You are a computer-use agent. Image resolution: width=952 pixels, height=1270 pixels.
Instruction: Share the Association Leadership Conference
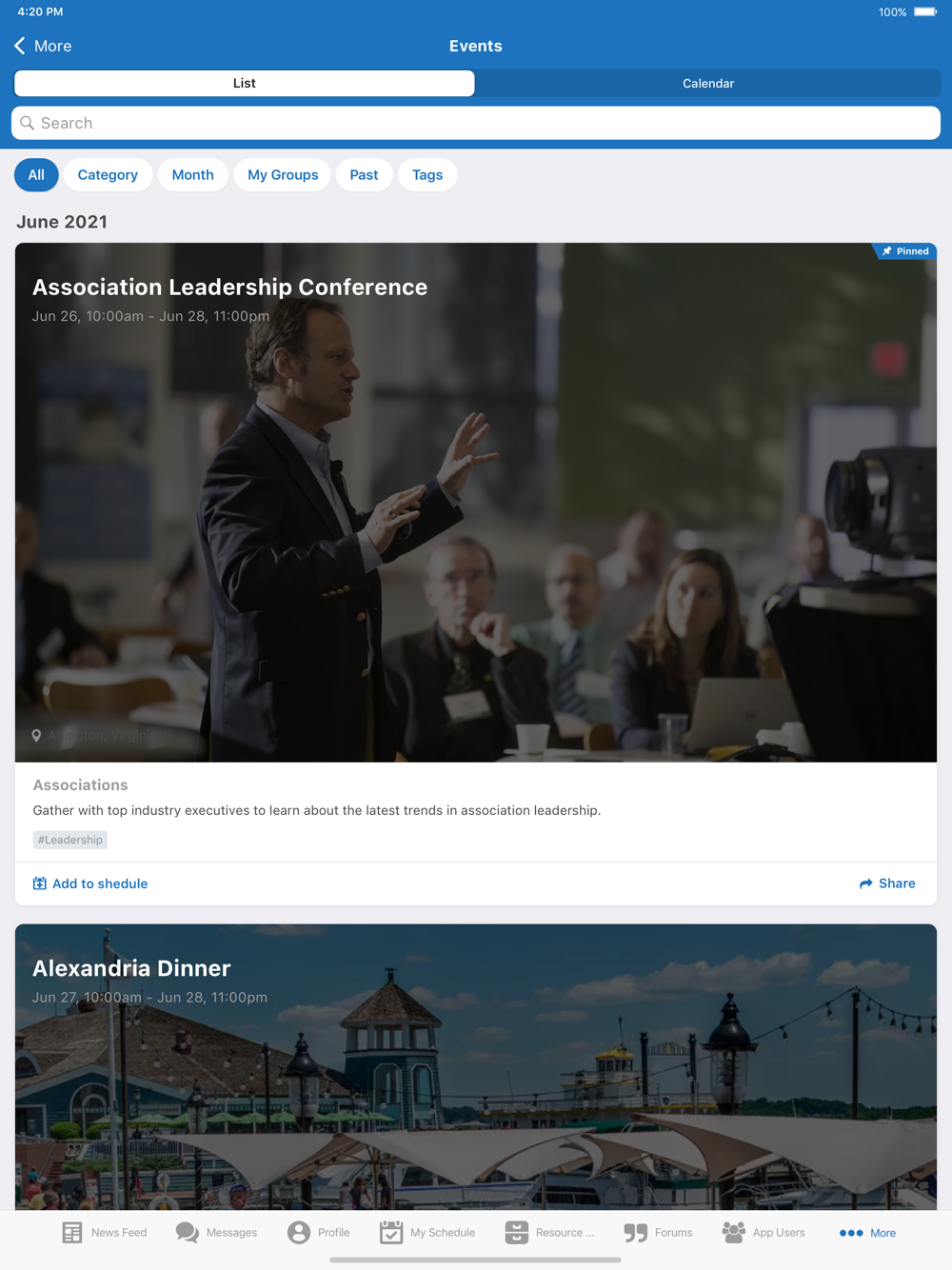pyautogui.click(x=887, y=883)
